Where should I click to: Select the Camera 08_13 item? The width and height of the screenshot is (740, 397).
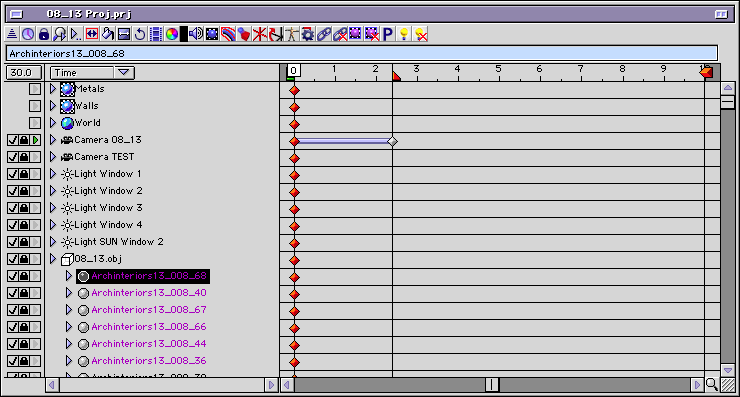(x=108, y=140)
